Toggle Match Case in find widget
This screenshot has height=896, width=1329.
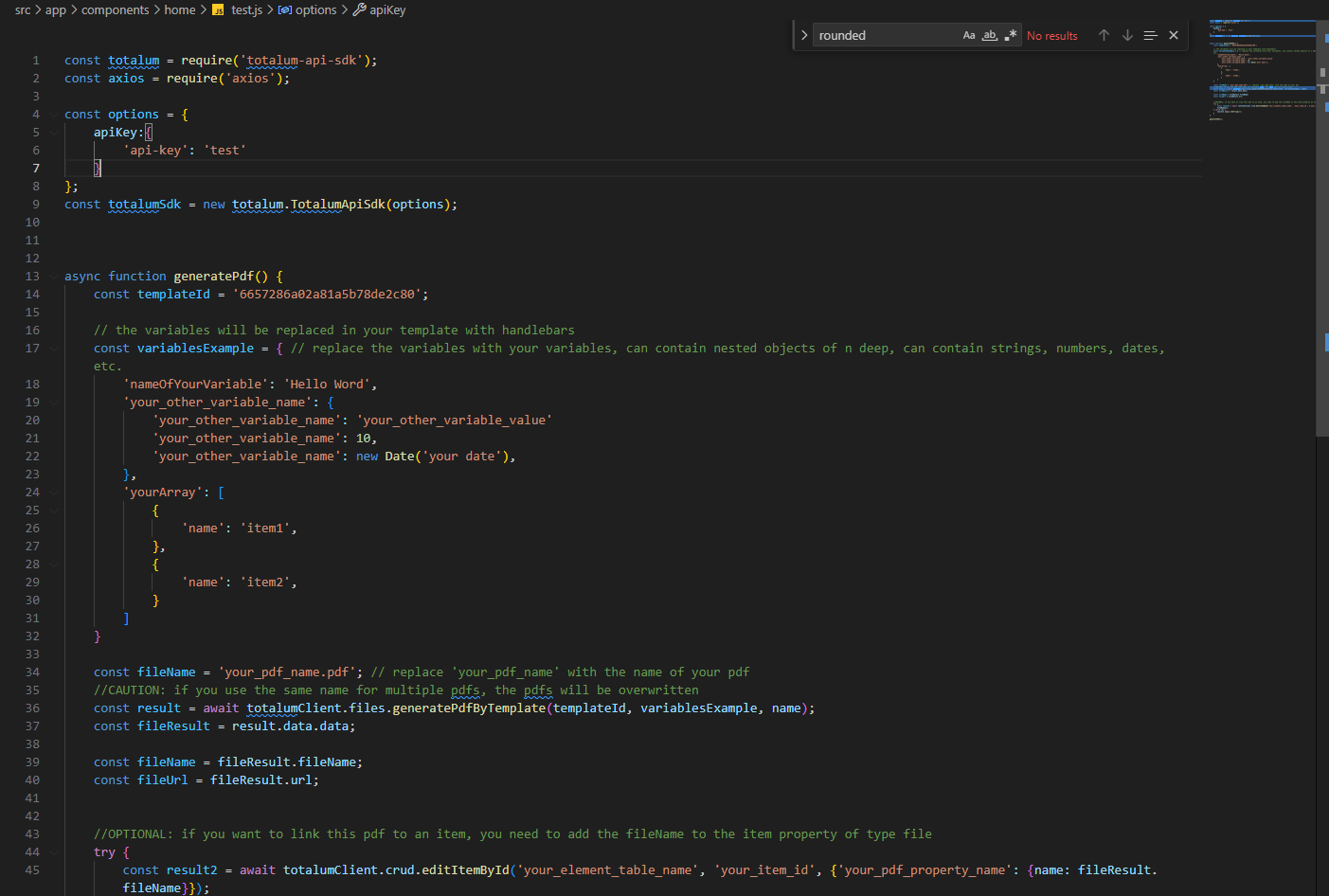969,35
